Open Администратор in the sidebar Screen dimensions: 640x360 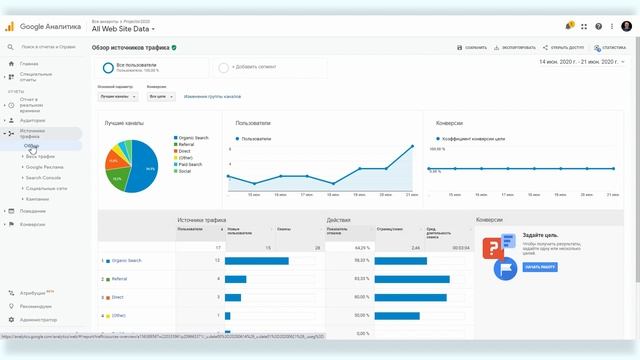[x=38, y=320]
